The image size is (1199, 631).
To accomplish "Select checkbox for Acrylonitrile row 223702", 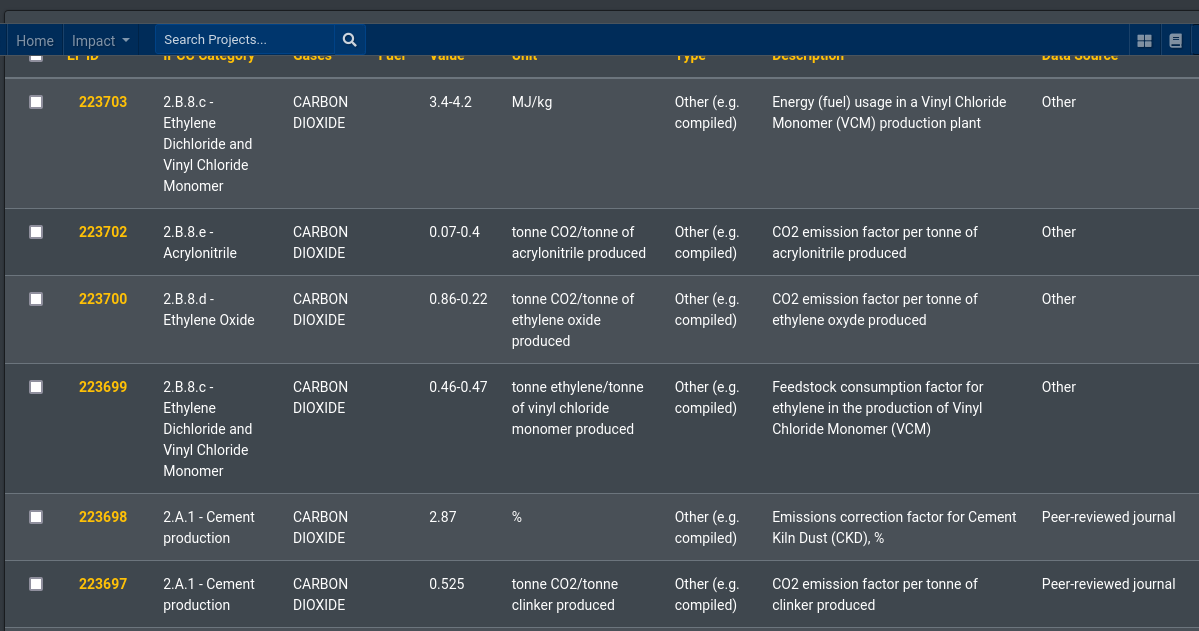I will tap(36, 232).
